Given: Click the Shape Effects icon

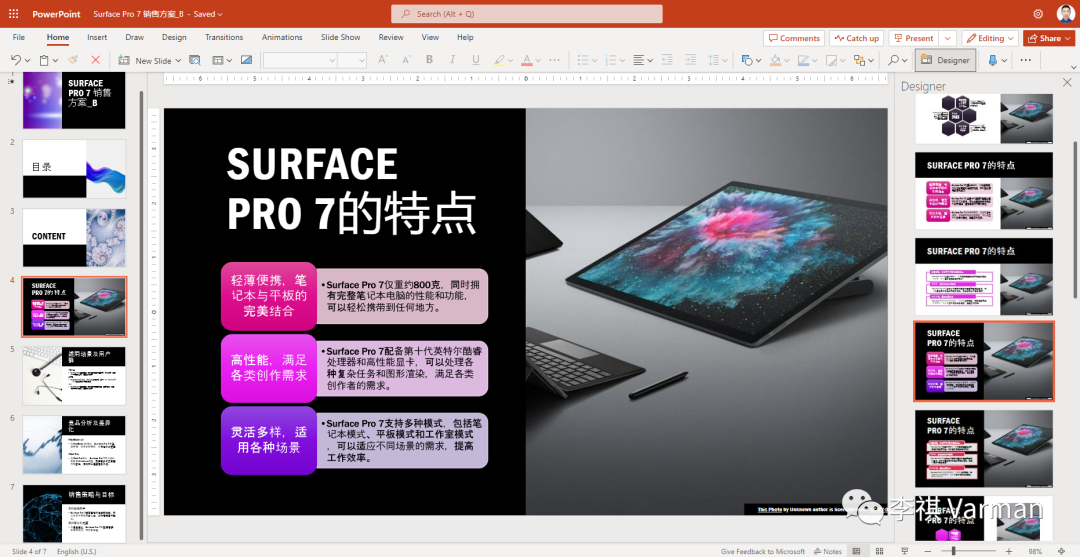Looking at the screenshot, I should [x=831, y=61].
